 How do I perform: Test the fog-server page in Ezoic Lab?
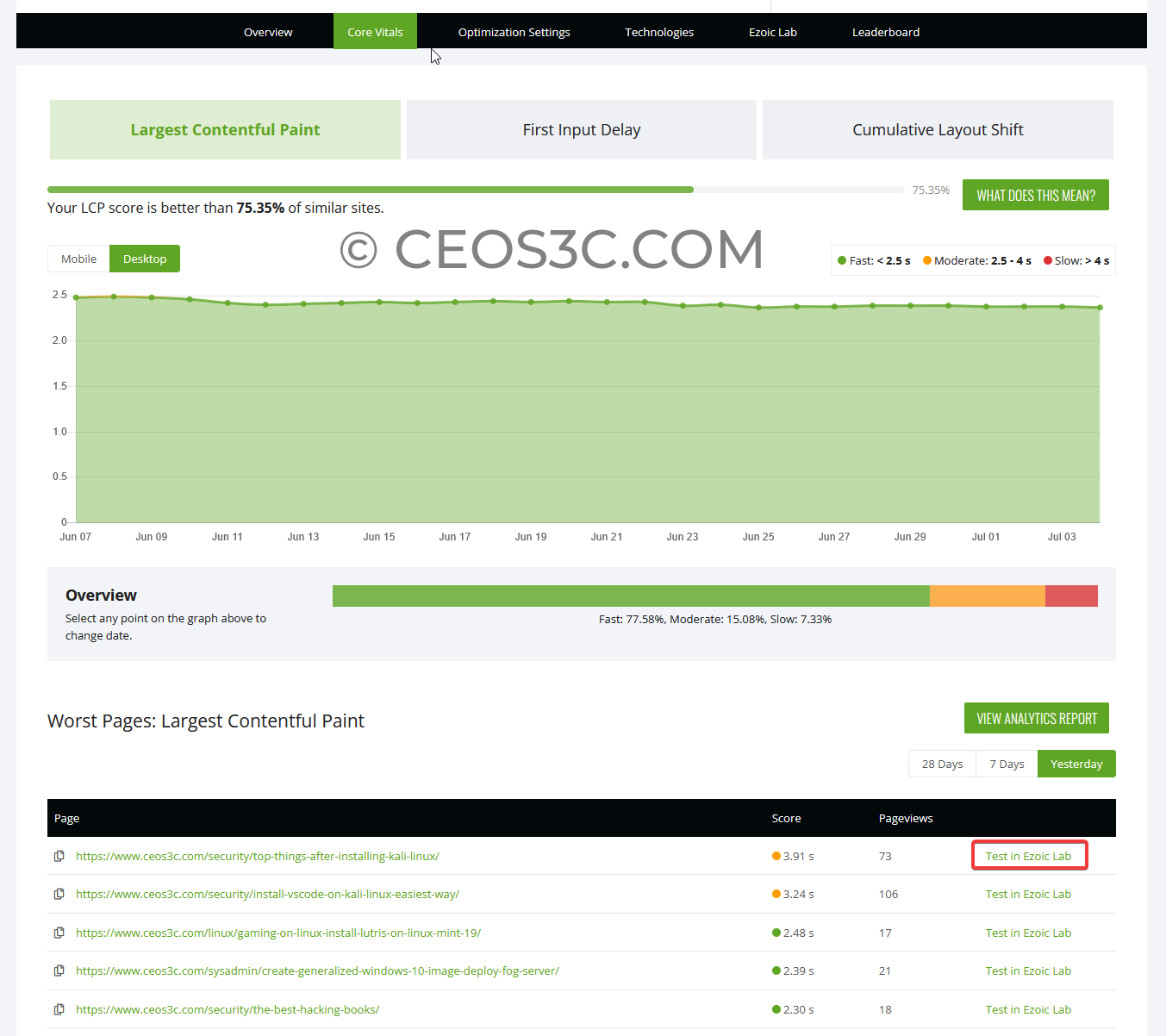[x=1029, y=970]
